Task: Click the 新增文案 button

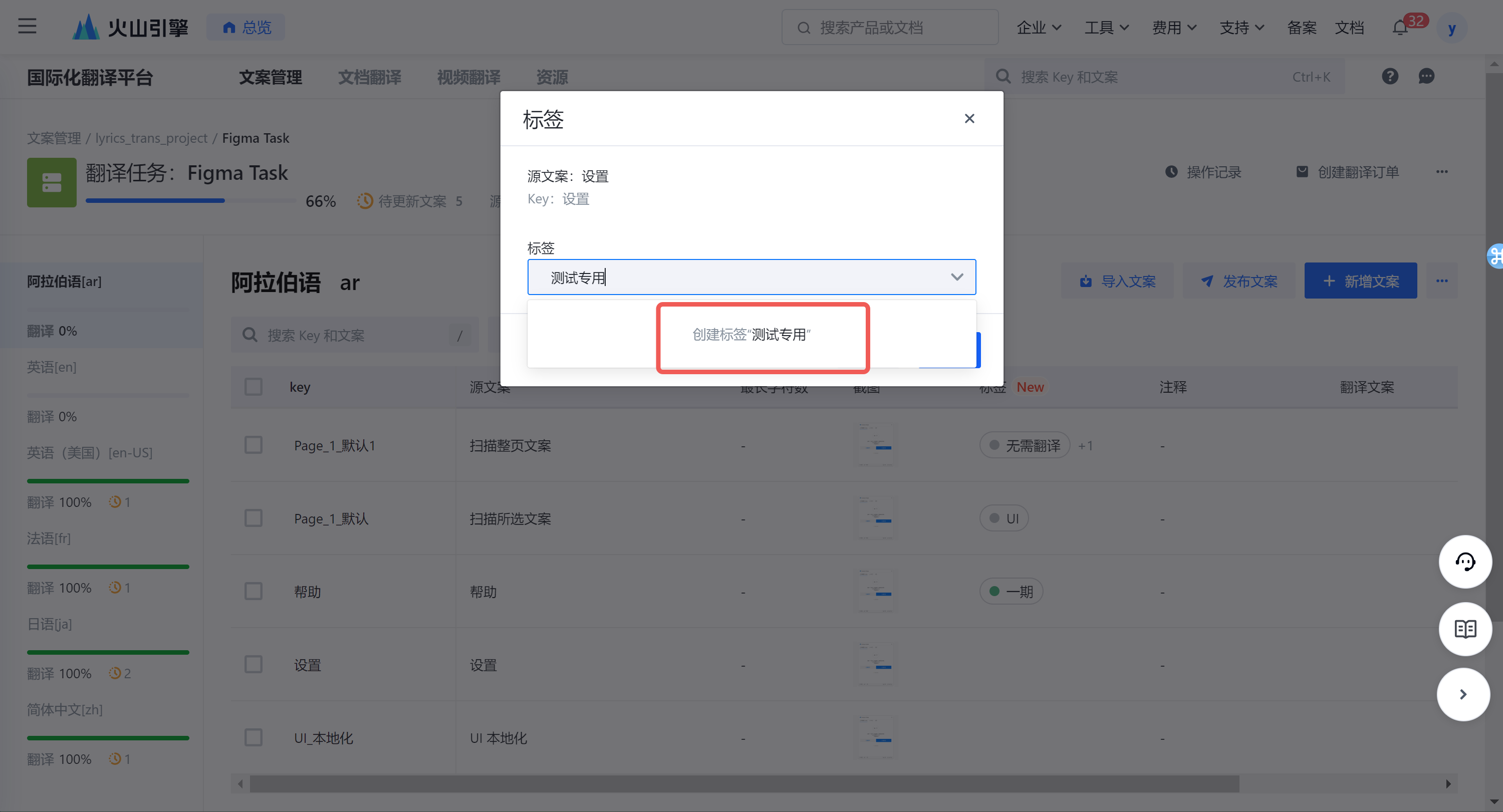Action: coord(1360,281)
